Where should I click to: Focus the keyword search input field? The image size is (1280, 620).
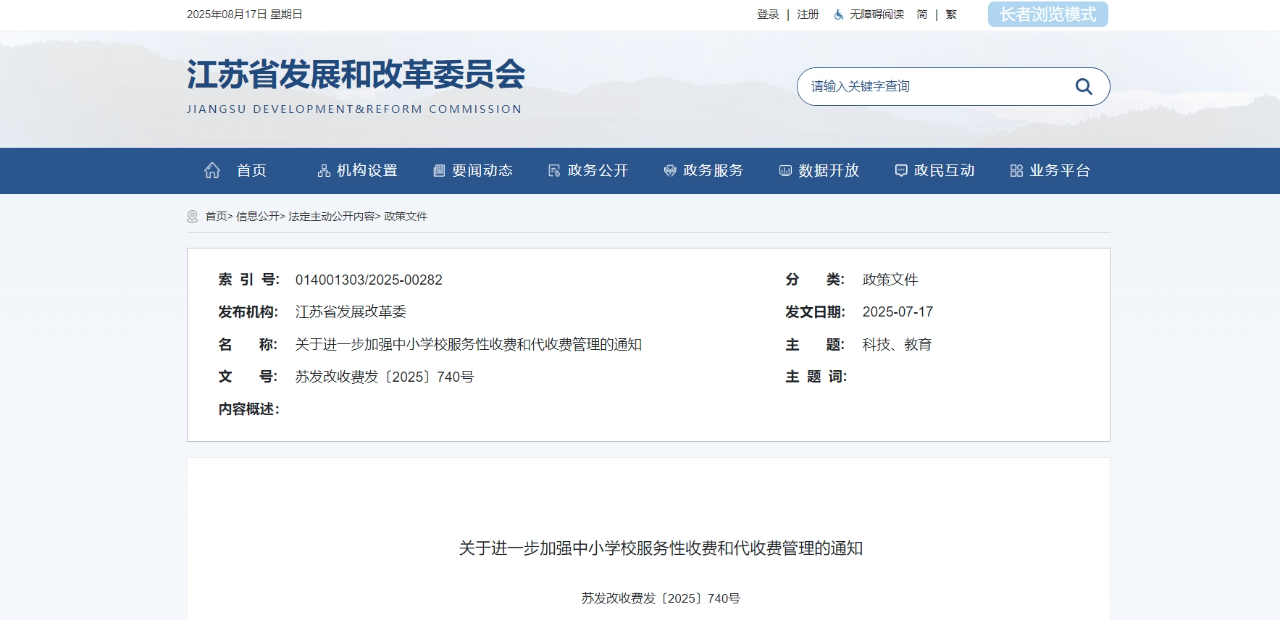pyautogui.click(x=930, y=87)
